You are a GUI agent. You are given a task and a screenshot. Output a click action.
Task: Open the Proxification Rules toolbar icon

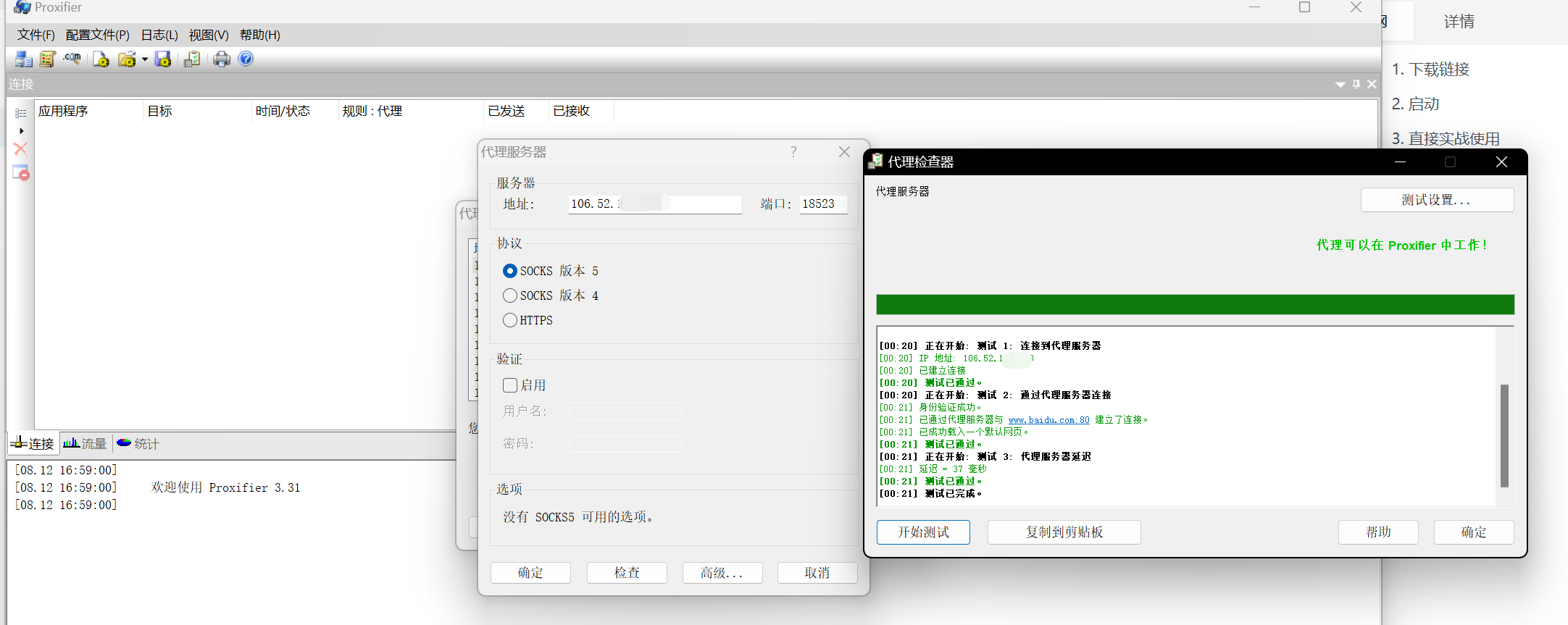[x=48, y=59]
